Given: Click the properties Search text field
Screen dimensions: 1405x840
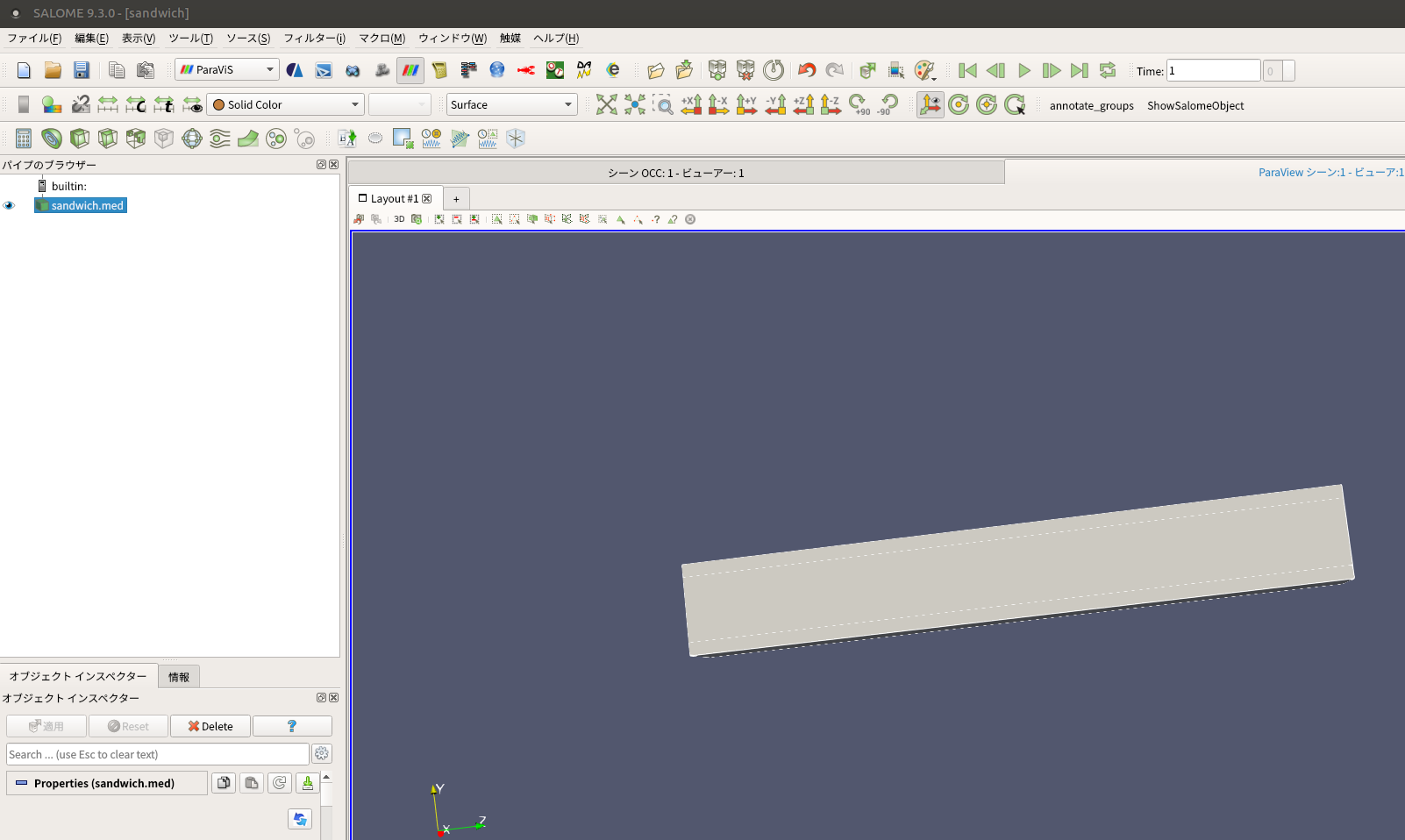Looking at the screenshot, I should [158, 754].
